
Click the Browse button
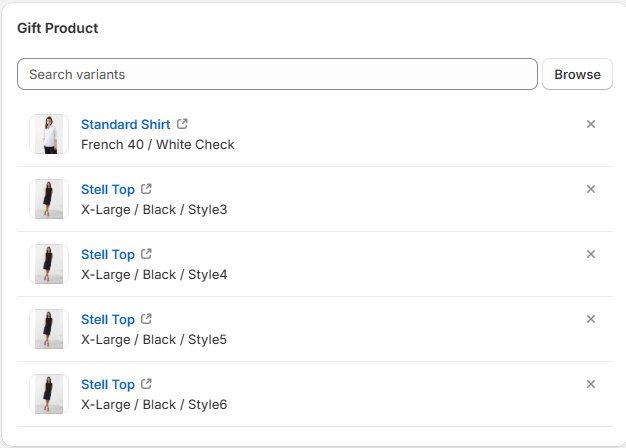tap(577, 74)
